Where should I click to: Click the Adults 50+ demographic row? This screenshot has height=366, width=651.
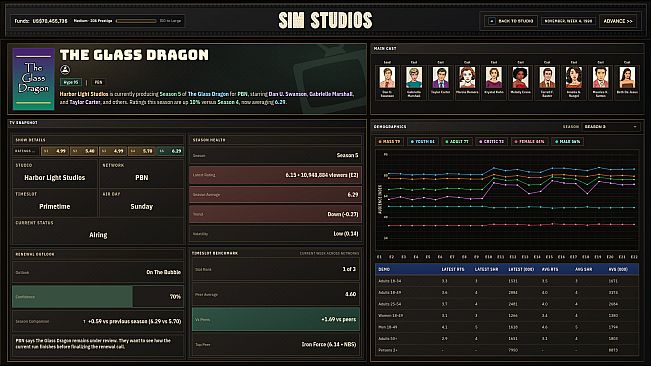tap(507, 339)
